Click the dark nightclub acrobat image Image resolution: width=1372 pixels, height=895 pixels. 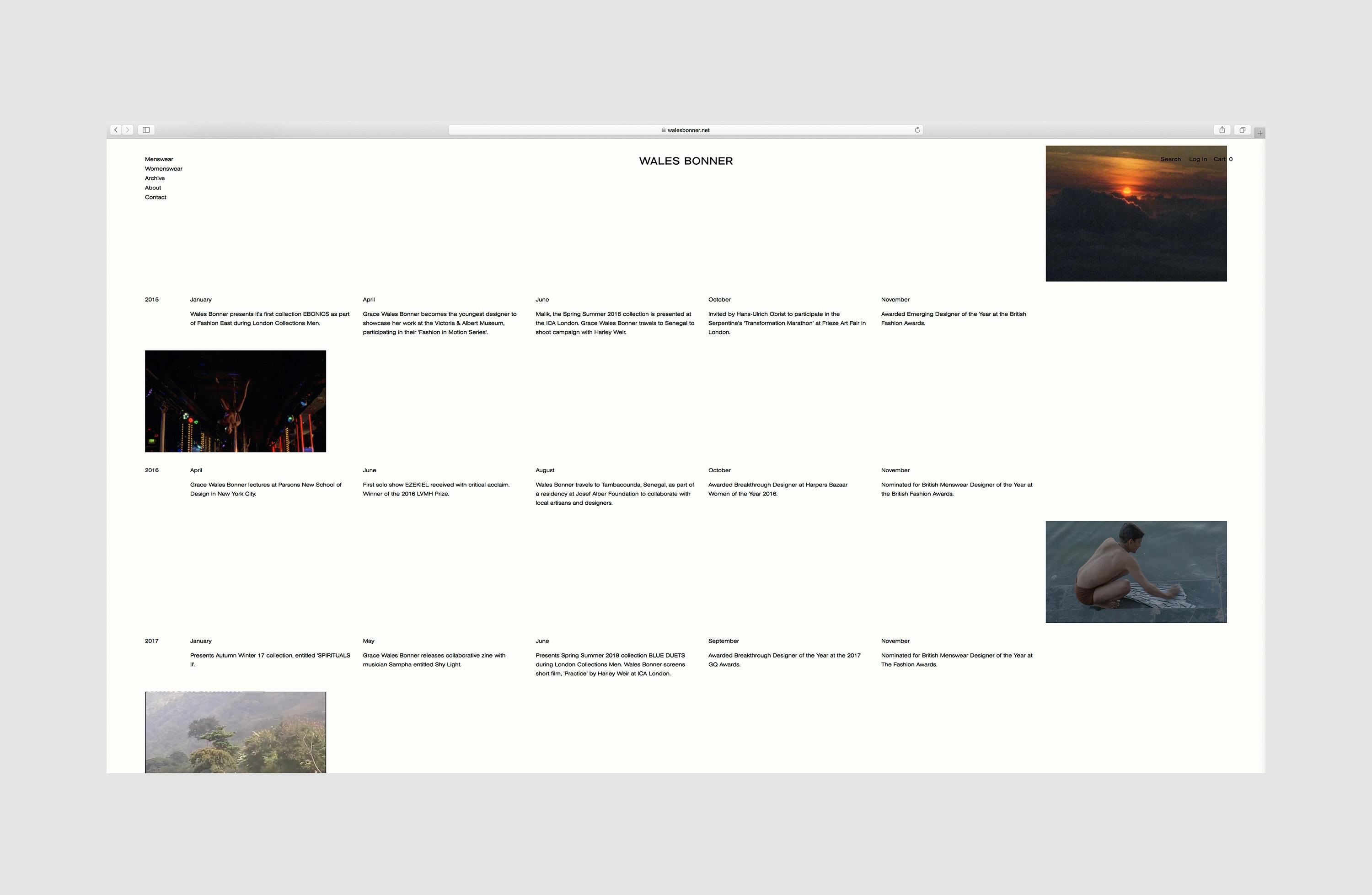point(235,401)
